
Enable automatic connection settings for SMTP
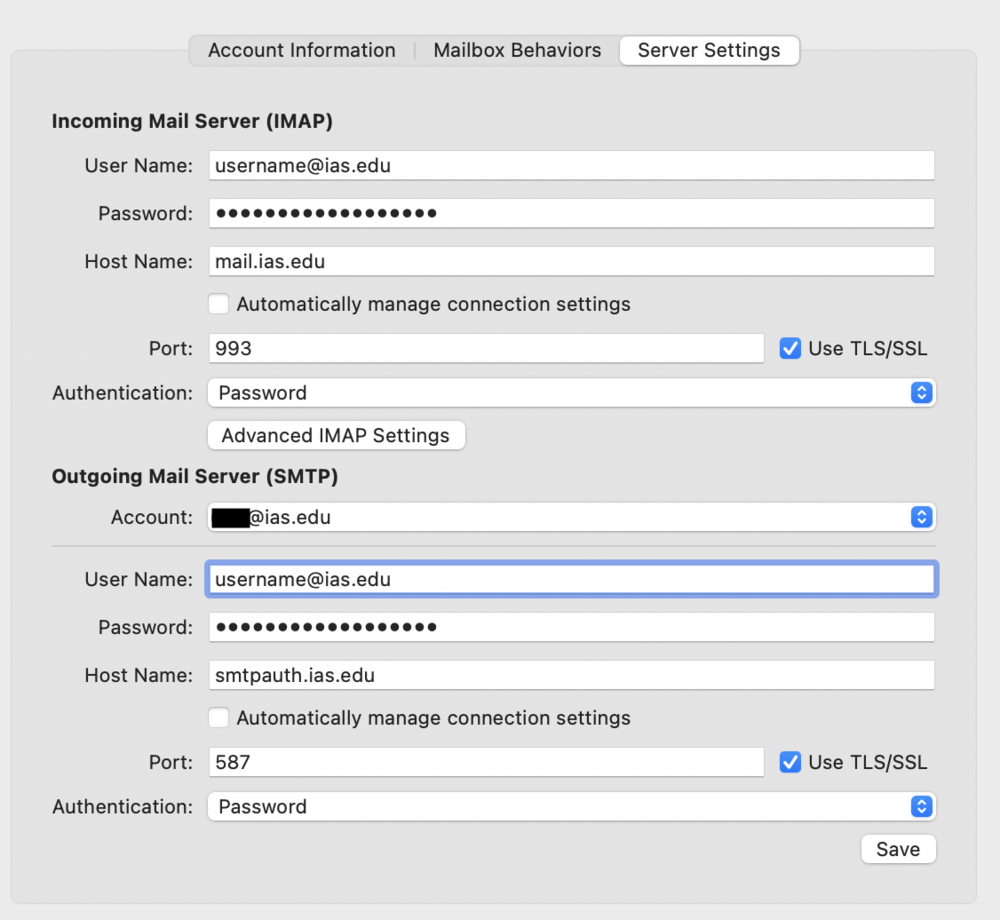pyautogui.click(x=219, y=718)
